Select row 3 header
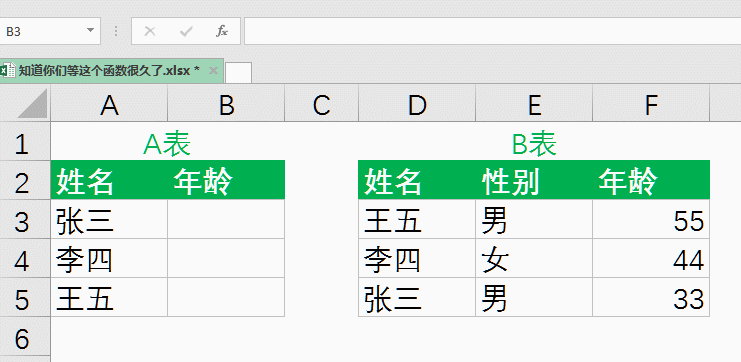Image resolution: width=741 pixels, height=362 pixels. coord(25,219)
